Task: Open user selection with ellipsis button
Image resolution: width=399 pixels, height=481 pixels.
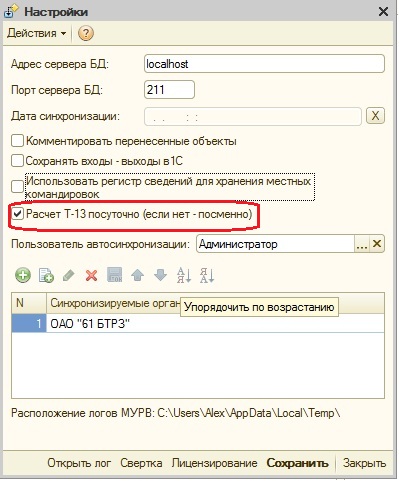Action: [362, 244]
